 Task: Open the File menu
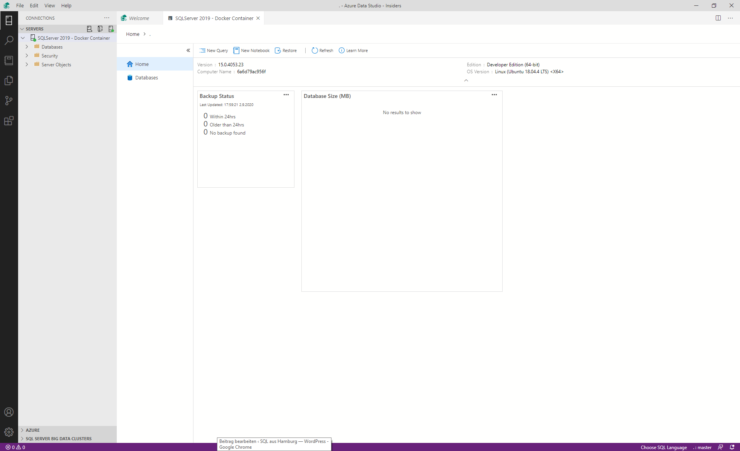20,6
